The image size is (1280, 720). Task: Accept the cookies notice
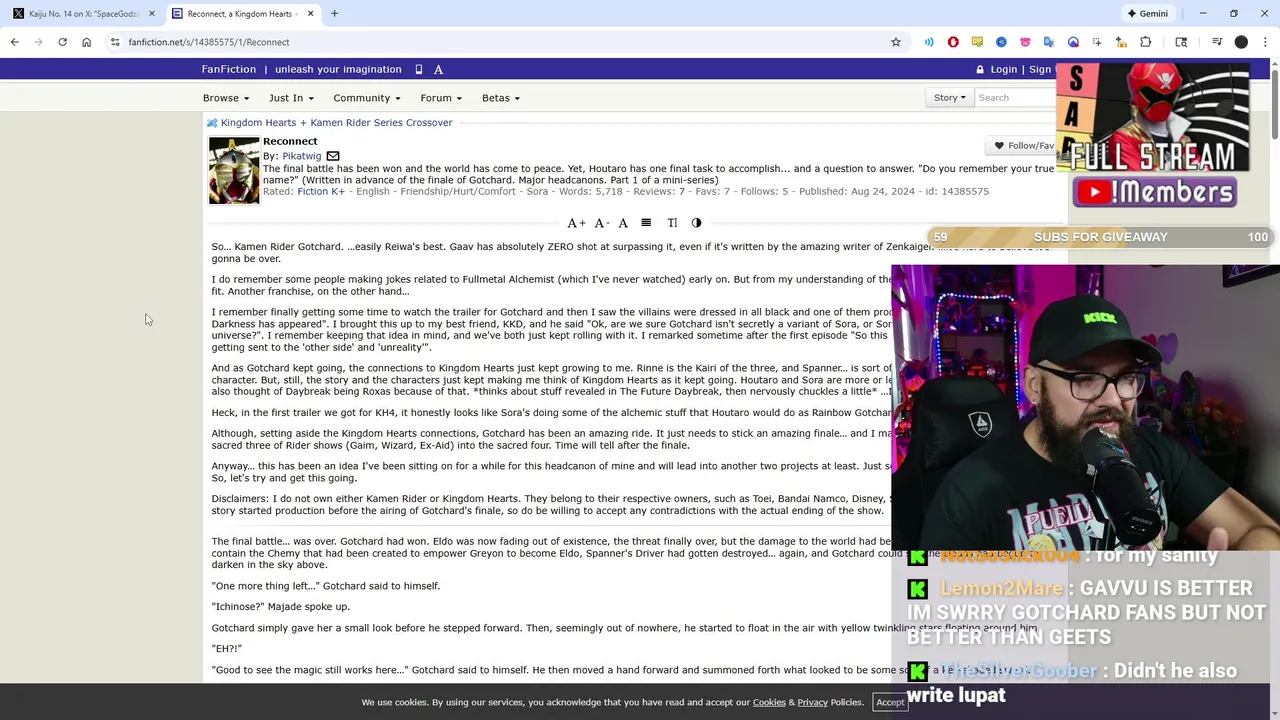click(x=890, y=702)
